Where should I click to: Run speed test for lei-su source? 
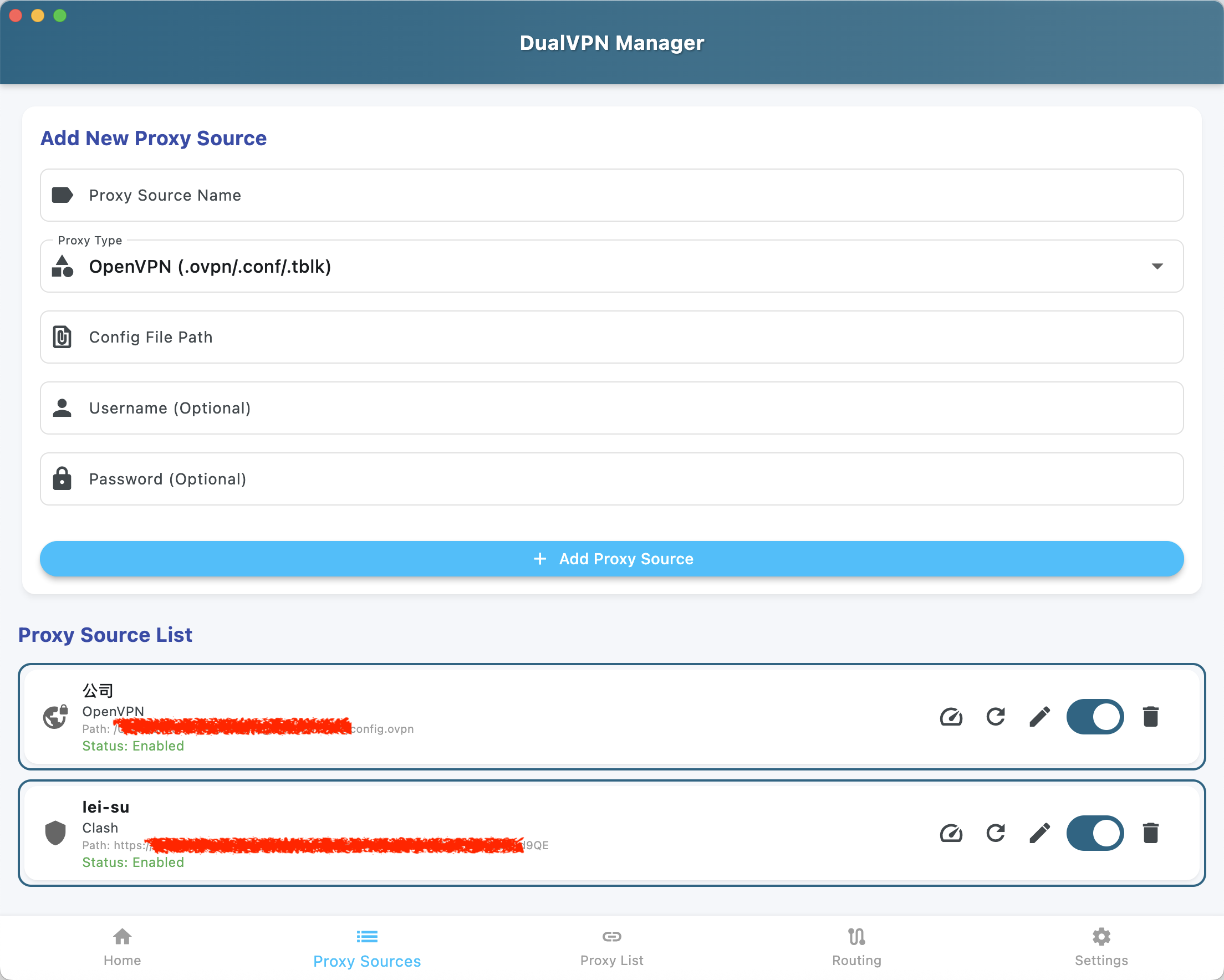coord(951,833)
